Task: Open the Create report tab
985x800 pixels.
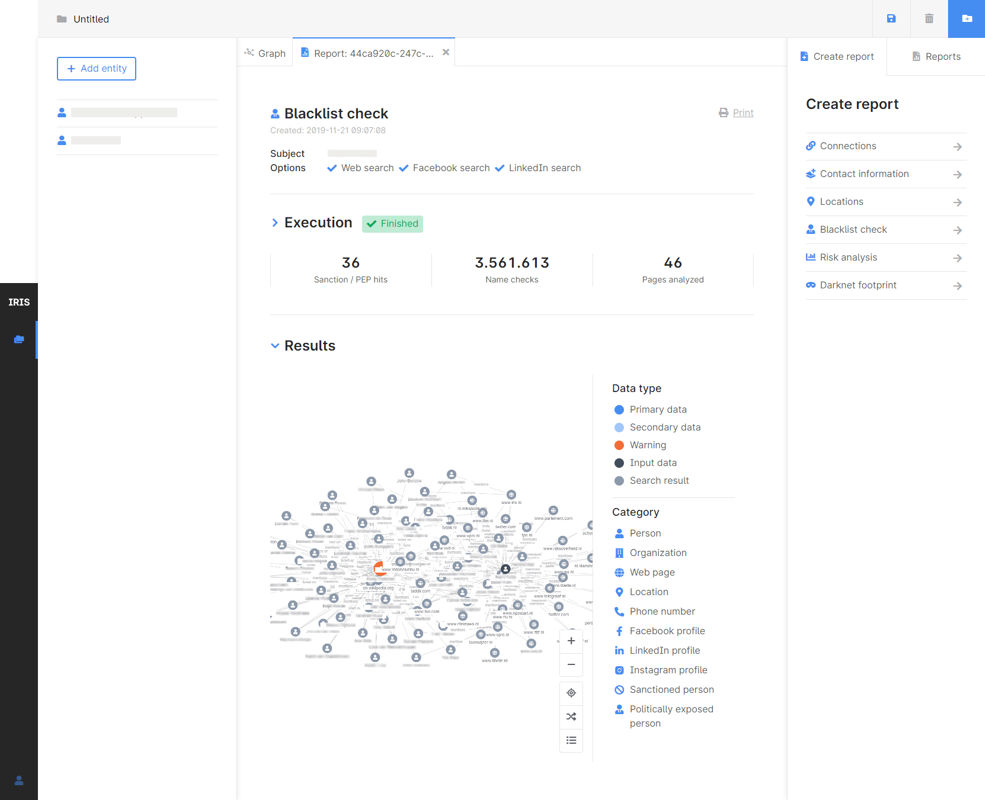Action: coord(837,57)
